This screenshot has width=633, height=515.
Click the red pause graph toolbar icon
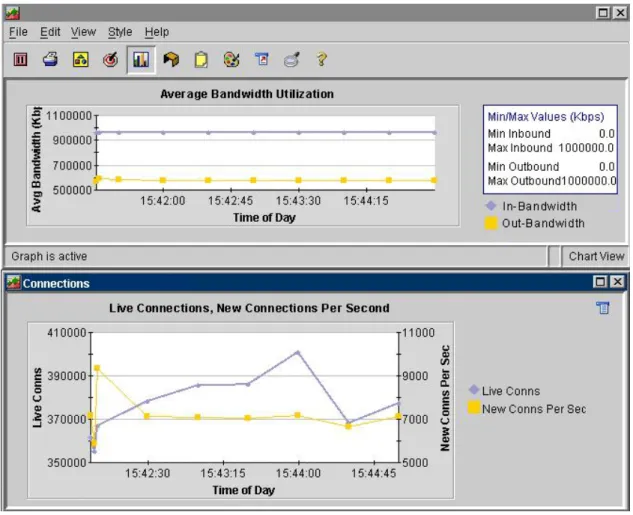20,60
